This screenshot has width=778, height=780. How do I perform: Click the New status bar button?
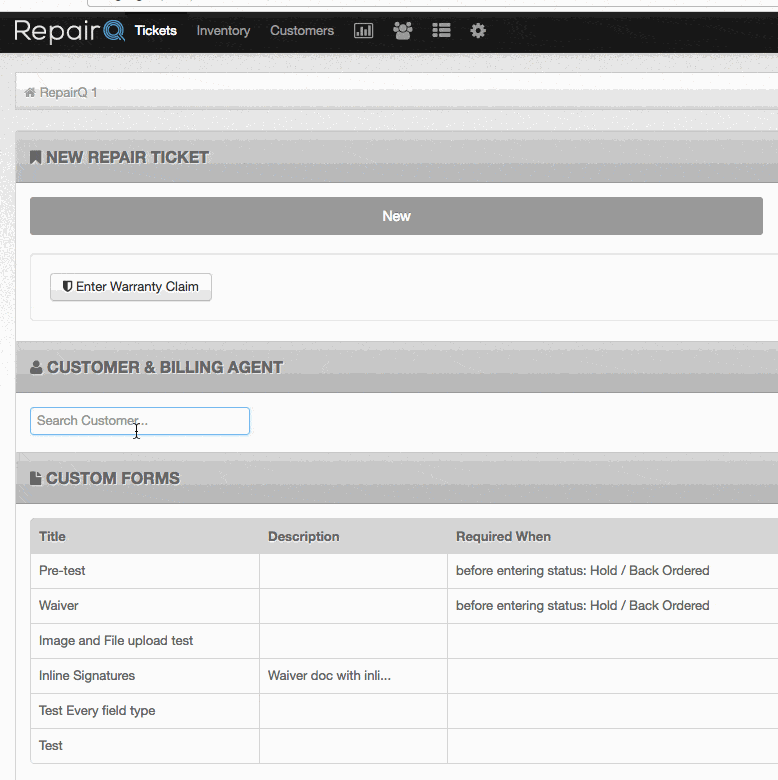(396, 216)
